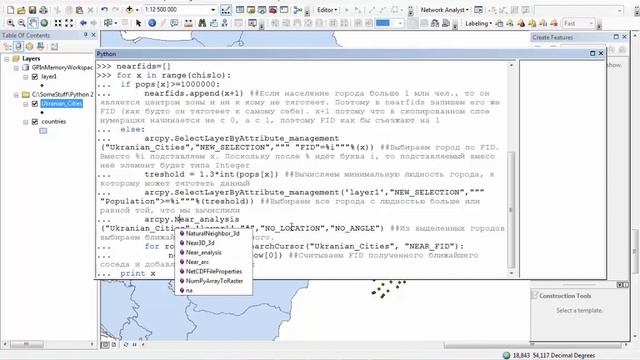Click the Paste icon in the Standard toolbar
The image size is (640, 360).
(80, 10)
